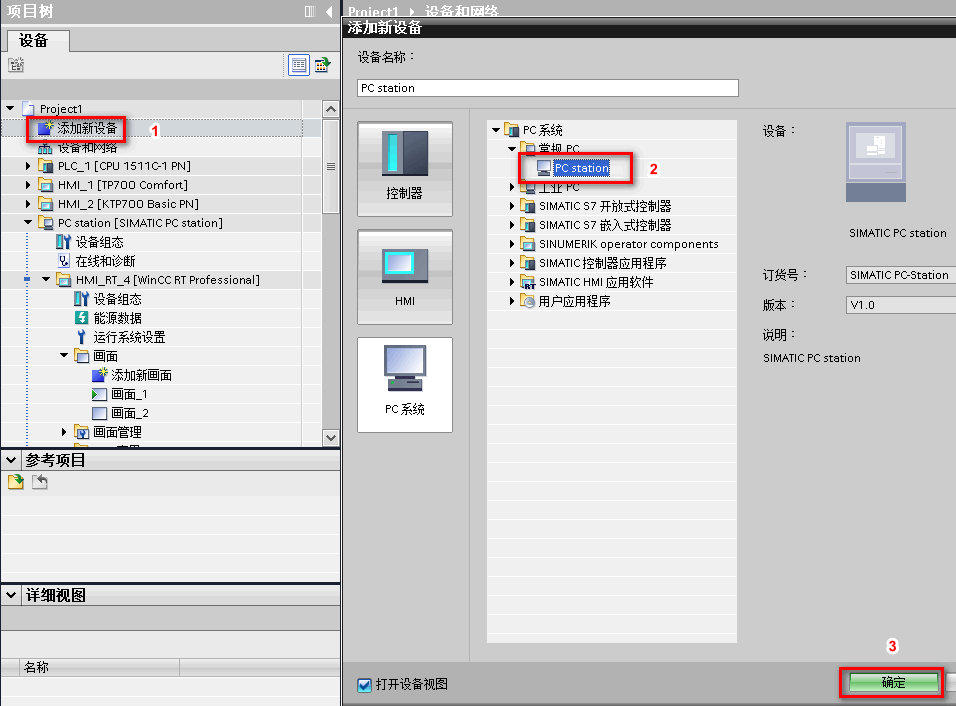The image size is (956, 706).
Task: Toggle the 打开设备视图 checkbox
Action: pos(364,685)
